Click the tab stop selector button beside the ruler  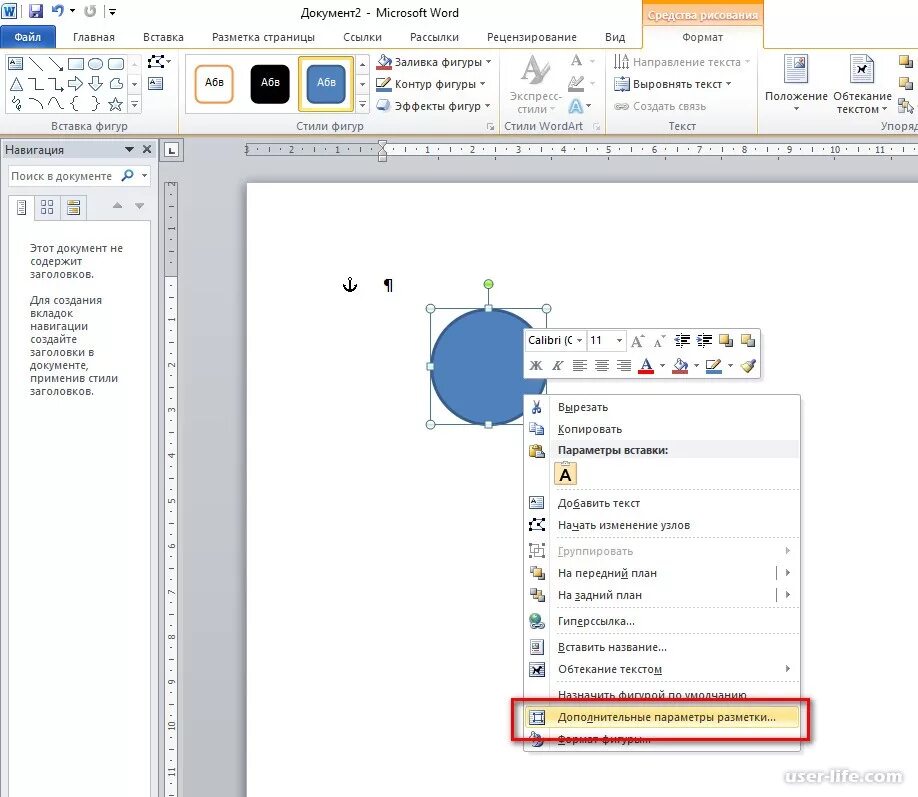pos(172,150)
